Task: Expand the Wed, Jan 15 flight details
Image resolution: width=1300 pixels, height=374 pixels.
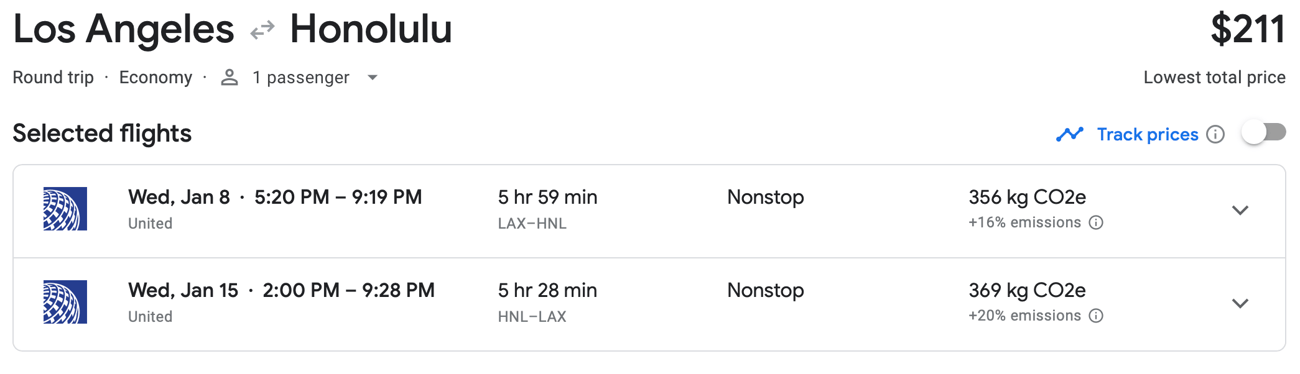Action: (1240, 304)
